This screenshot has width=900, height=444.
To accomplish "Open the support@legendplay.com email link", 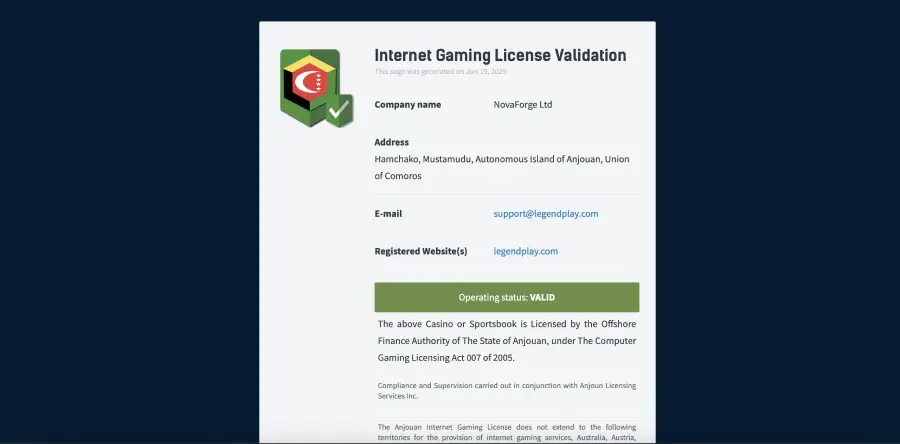I will (x=546, y=214).
